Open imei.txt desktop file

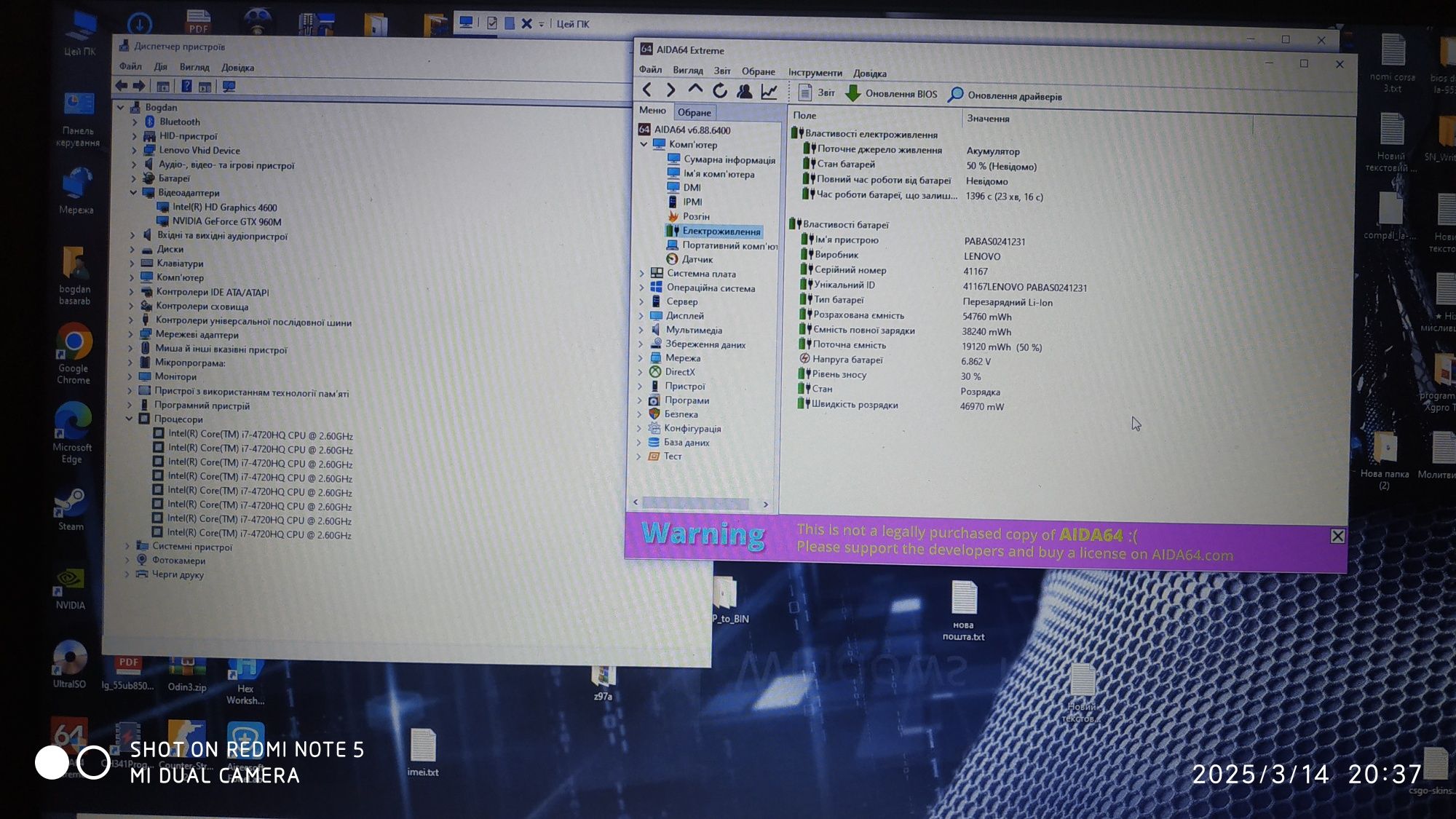pyautogui.click(x=423, y=752)
